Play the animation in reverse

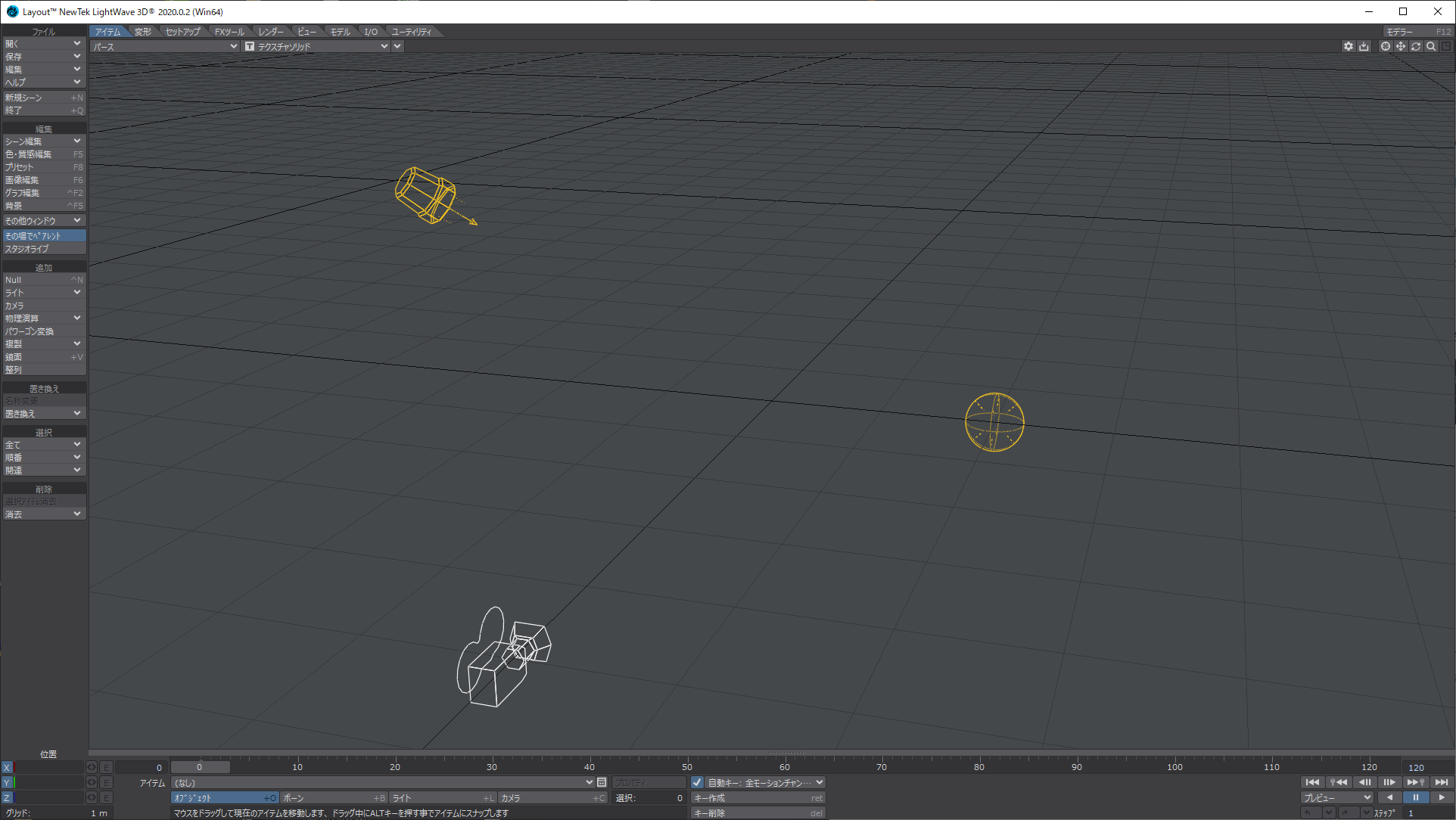[x=1389, y=797]
